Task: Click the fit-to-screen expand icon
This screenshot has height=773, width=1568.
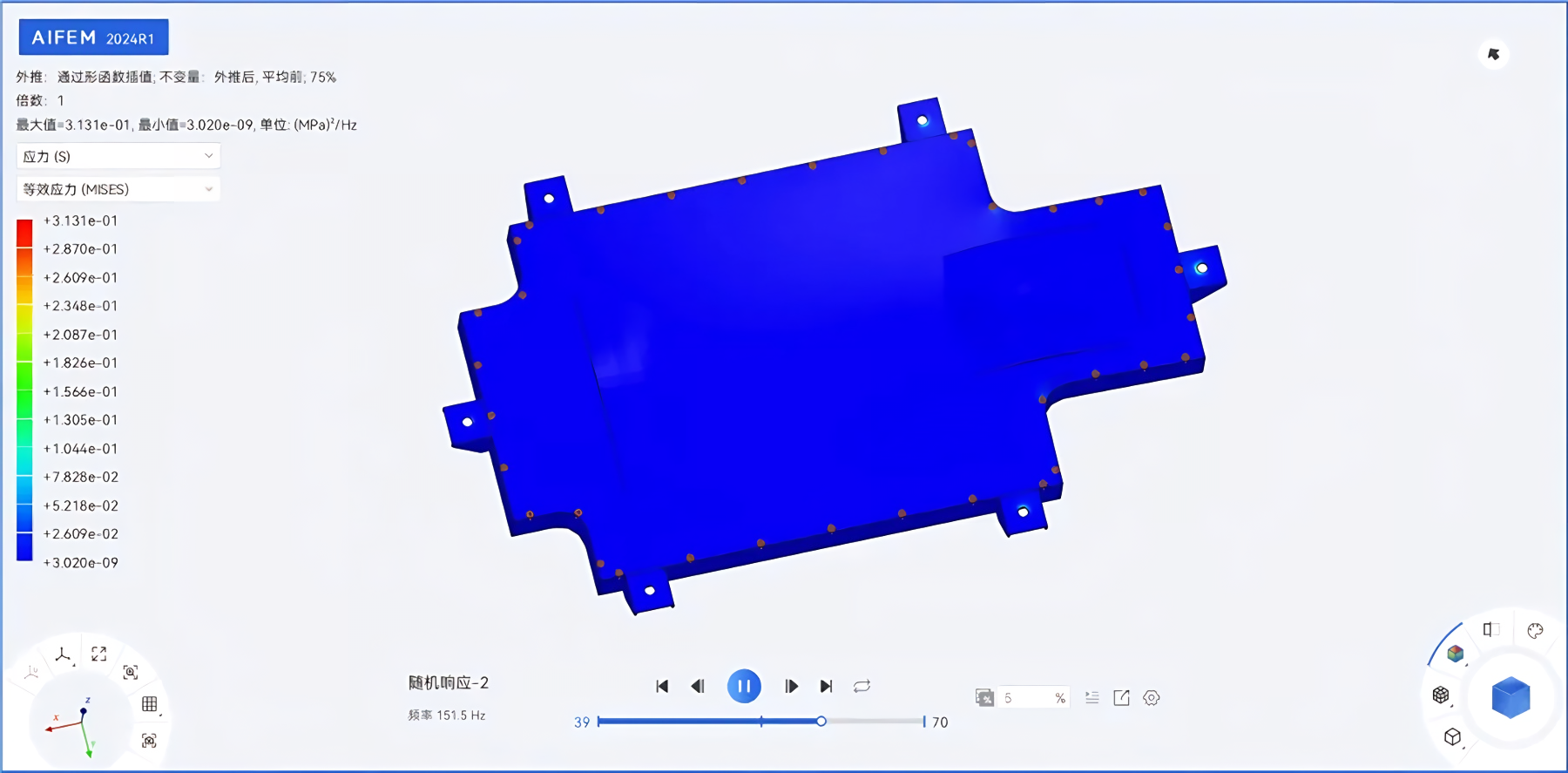Action: coord(99,654)
